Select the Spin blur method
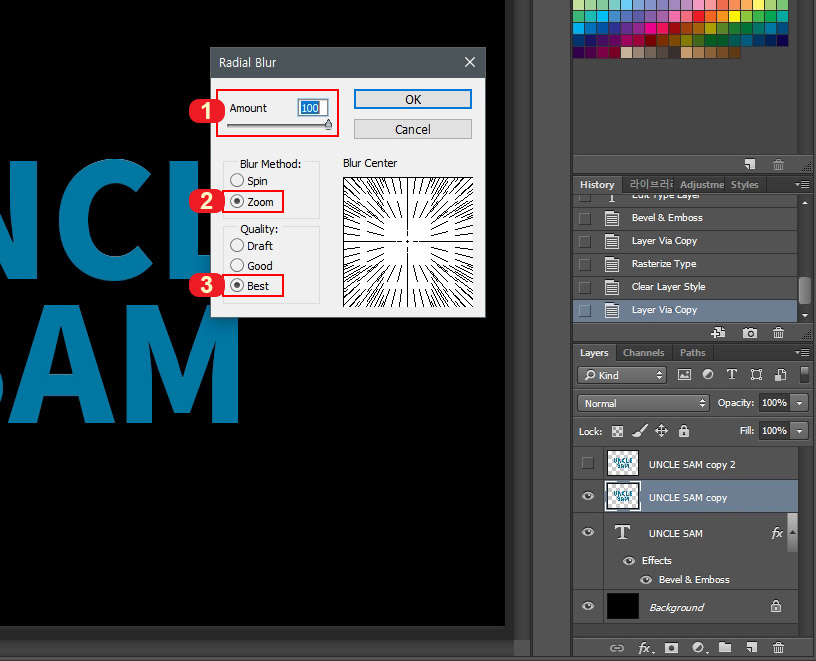This screenshot has width=816, height=661. pos(249,181)
